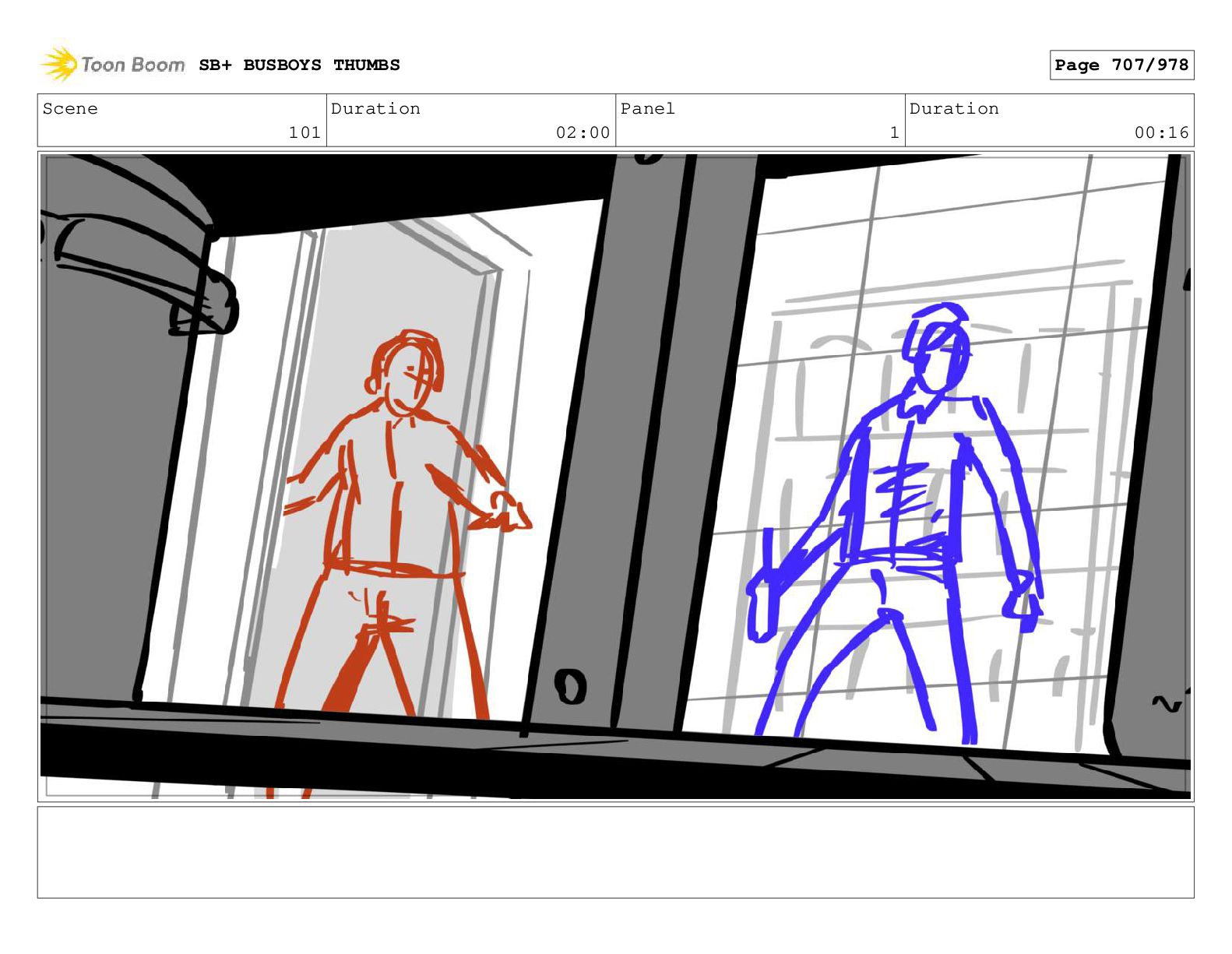
Task: Click the panel duration value 00:16
Action: pyautogui.click(x=1161, y=132)
